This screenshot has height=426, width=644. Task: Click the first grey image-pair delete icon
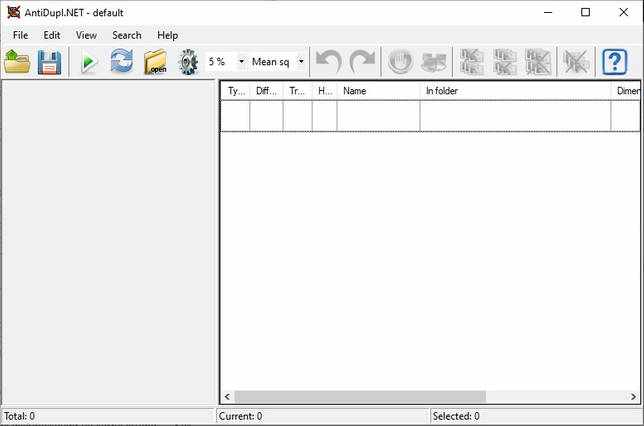click(x=472, y=62)
